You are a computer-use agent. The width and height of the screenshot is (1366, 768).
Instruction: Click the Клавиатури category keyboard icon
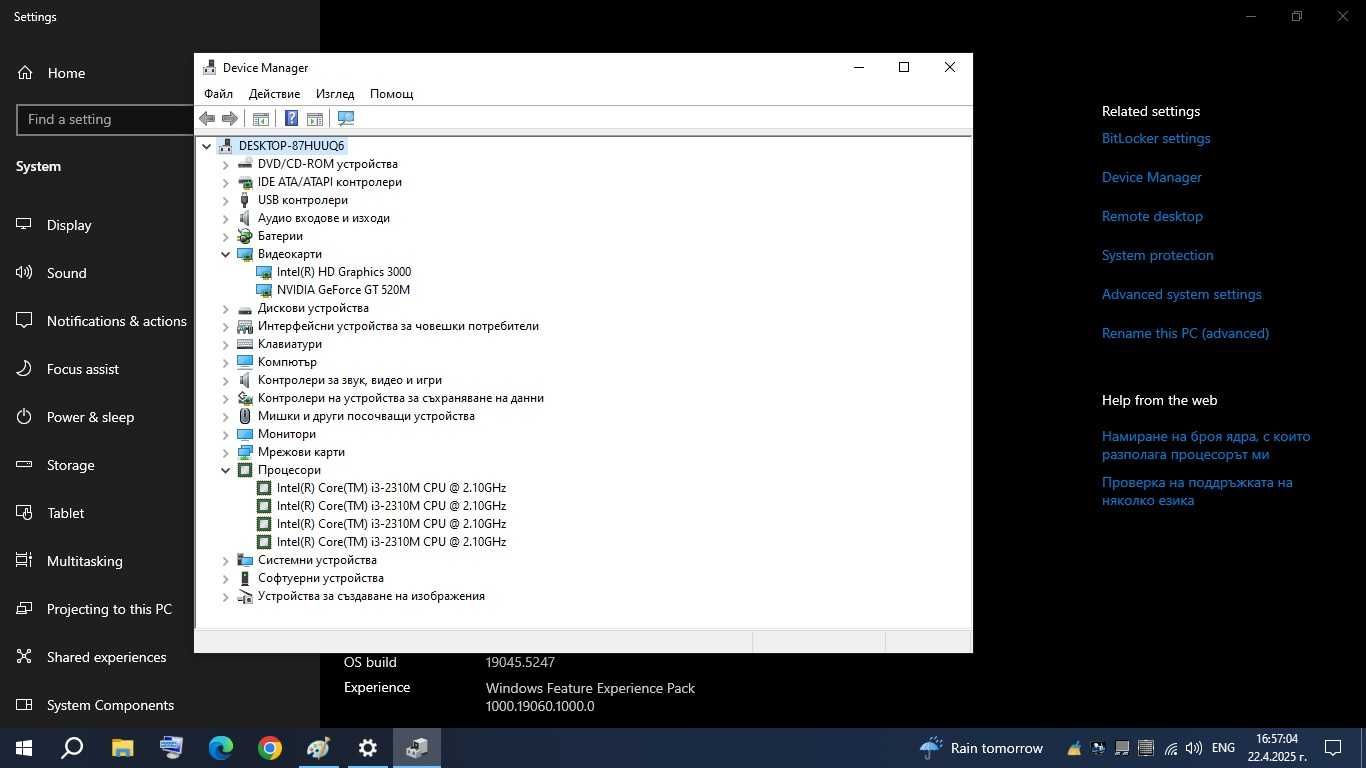[245, 344]
